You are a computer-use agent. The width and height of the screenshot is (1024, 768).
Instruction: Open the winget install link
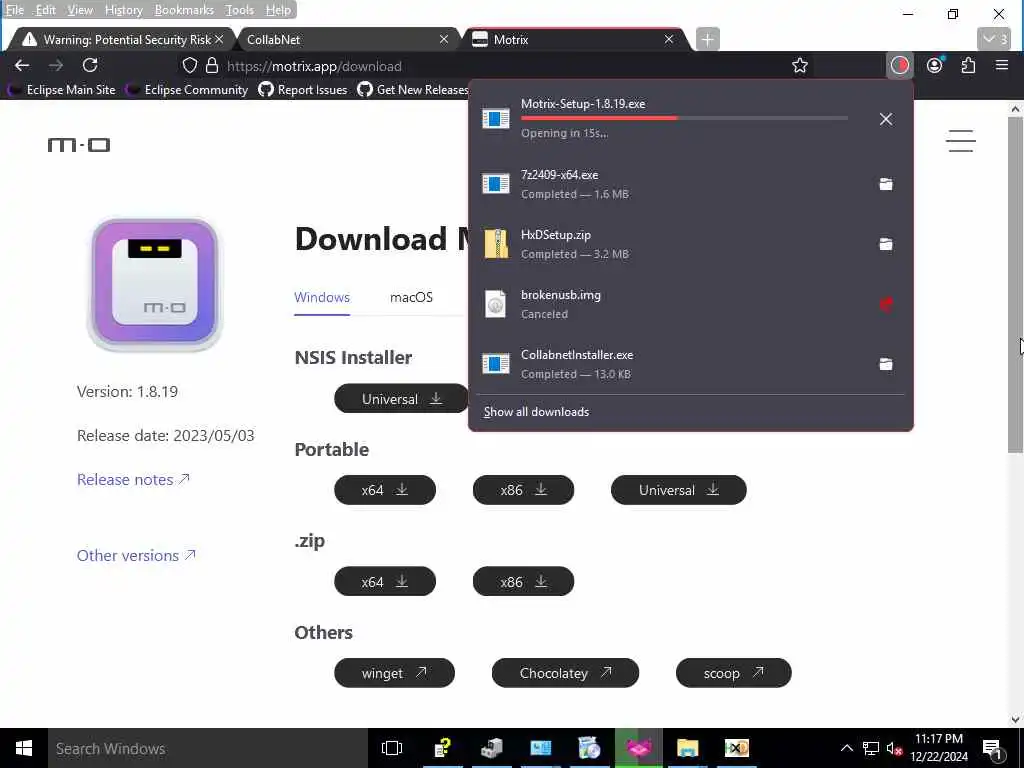394,673
